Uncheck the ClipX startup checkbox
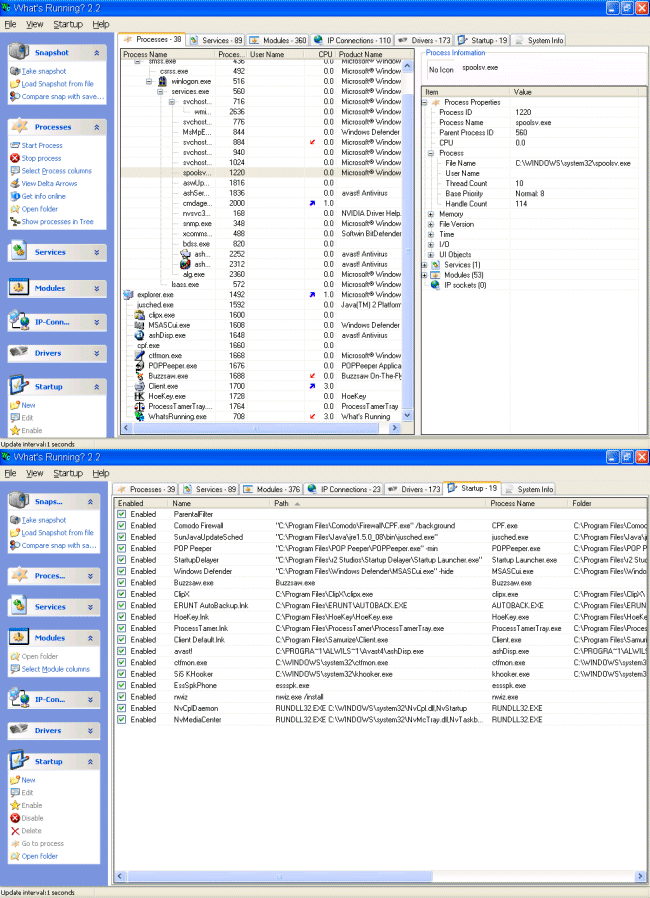This screenshot has height=898, width=650. point(121,594)
